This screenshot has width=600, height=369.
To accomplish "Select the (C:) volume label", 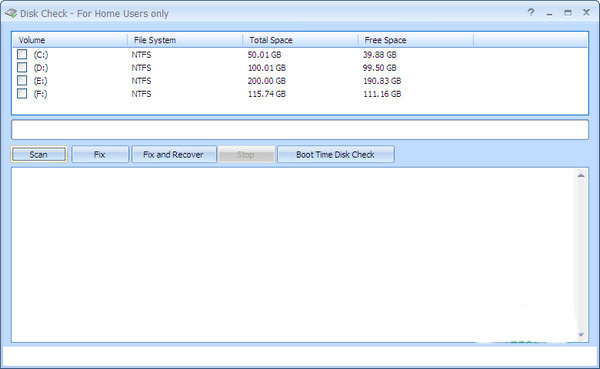I will (41, 55).
